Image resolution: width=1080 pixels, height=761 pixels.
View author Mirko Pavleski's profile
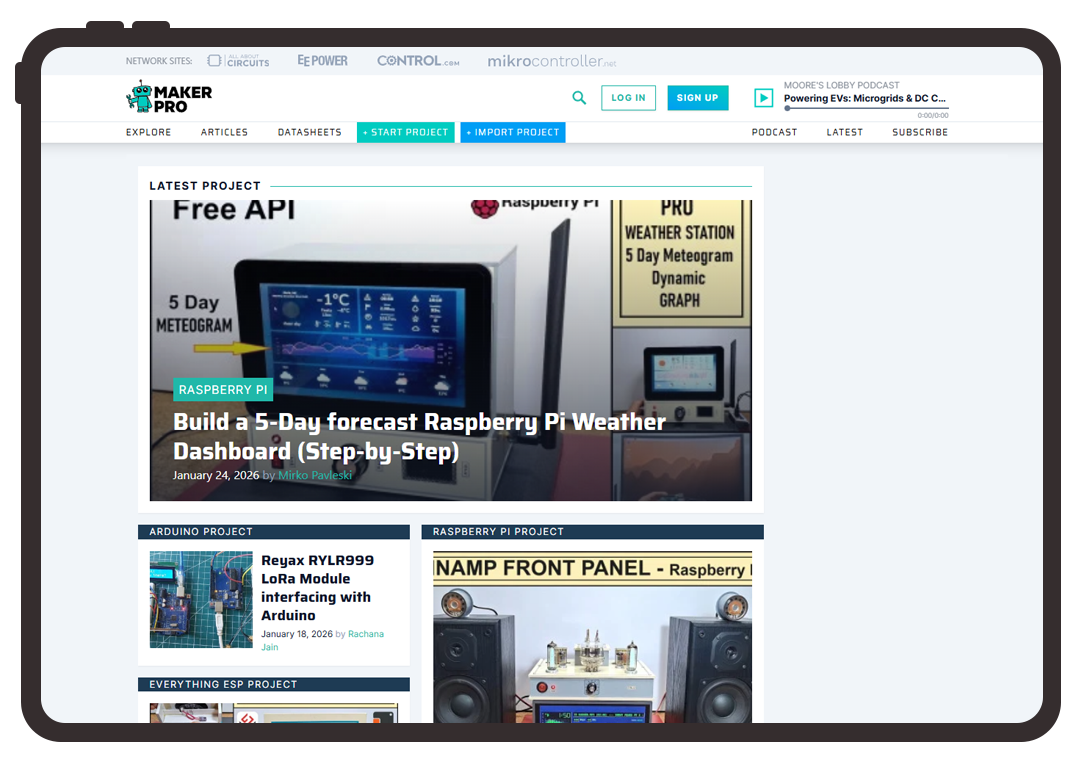point(315,475)
